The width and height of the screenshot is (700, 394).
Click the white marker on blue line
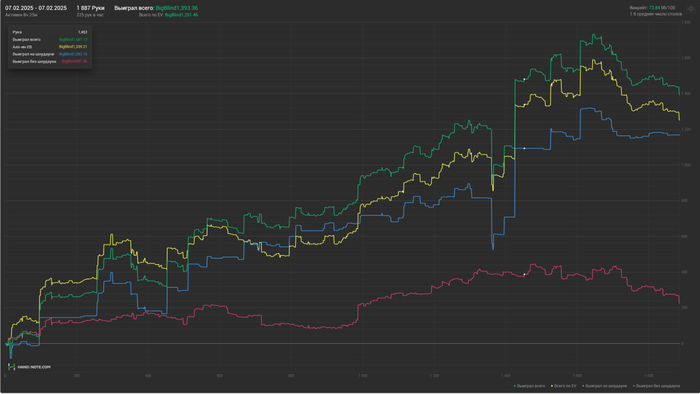pos(525,148)
